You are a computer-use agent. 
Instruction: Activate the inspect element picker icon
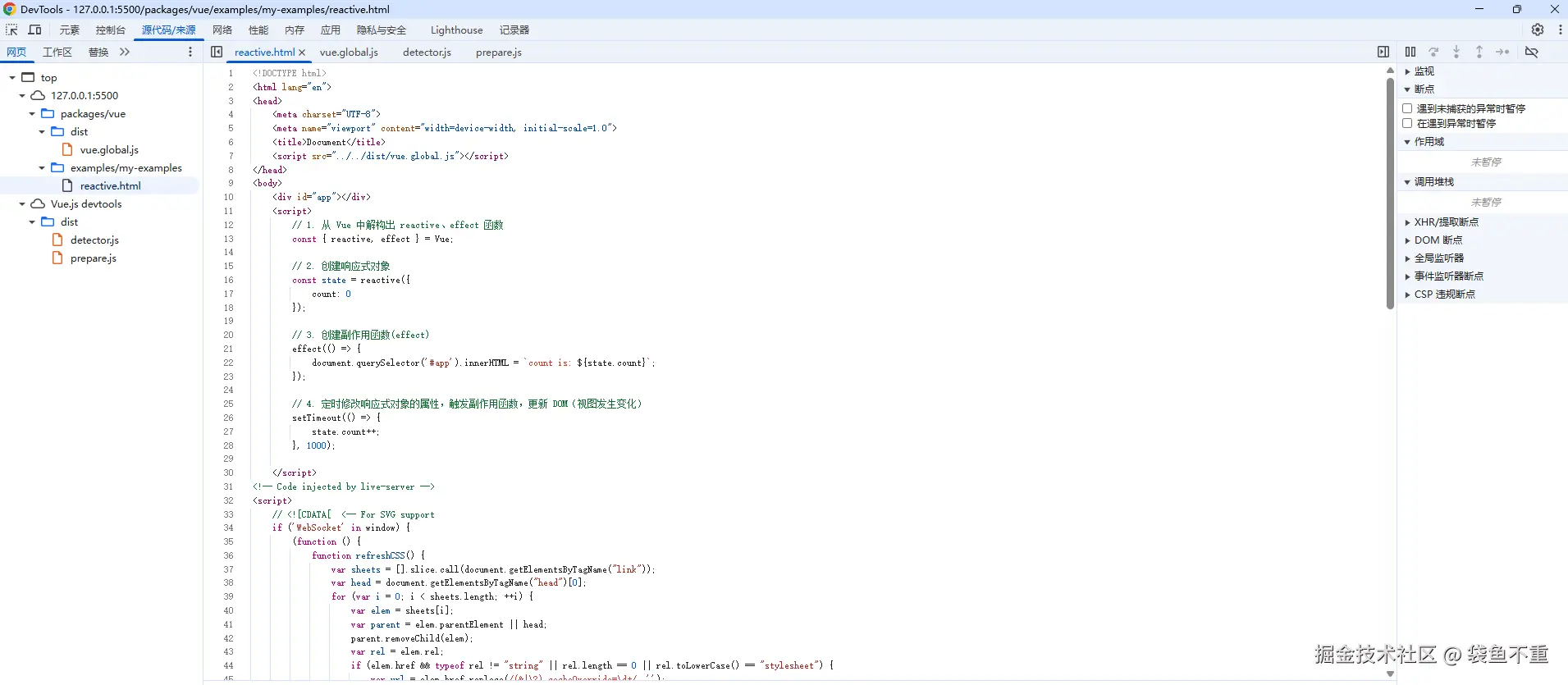pos(11,30)
